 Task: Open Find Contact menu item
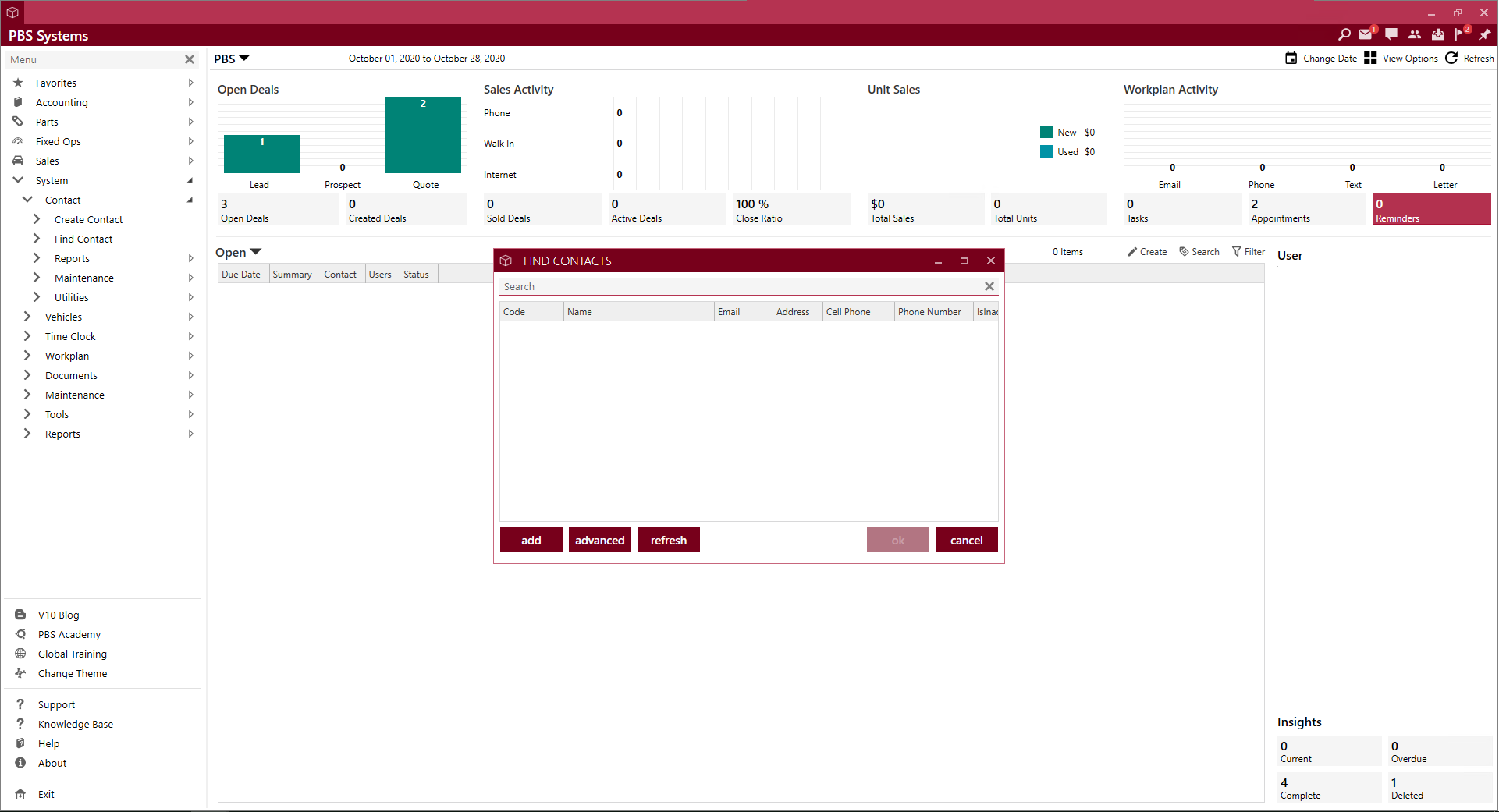[x=83, y=239]
